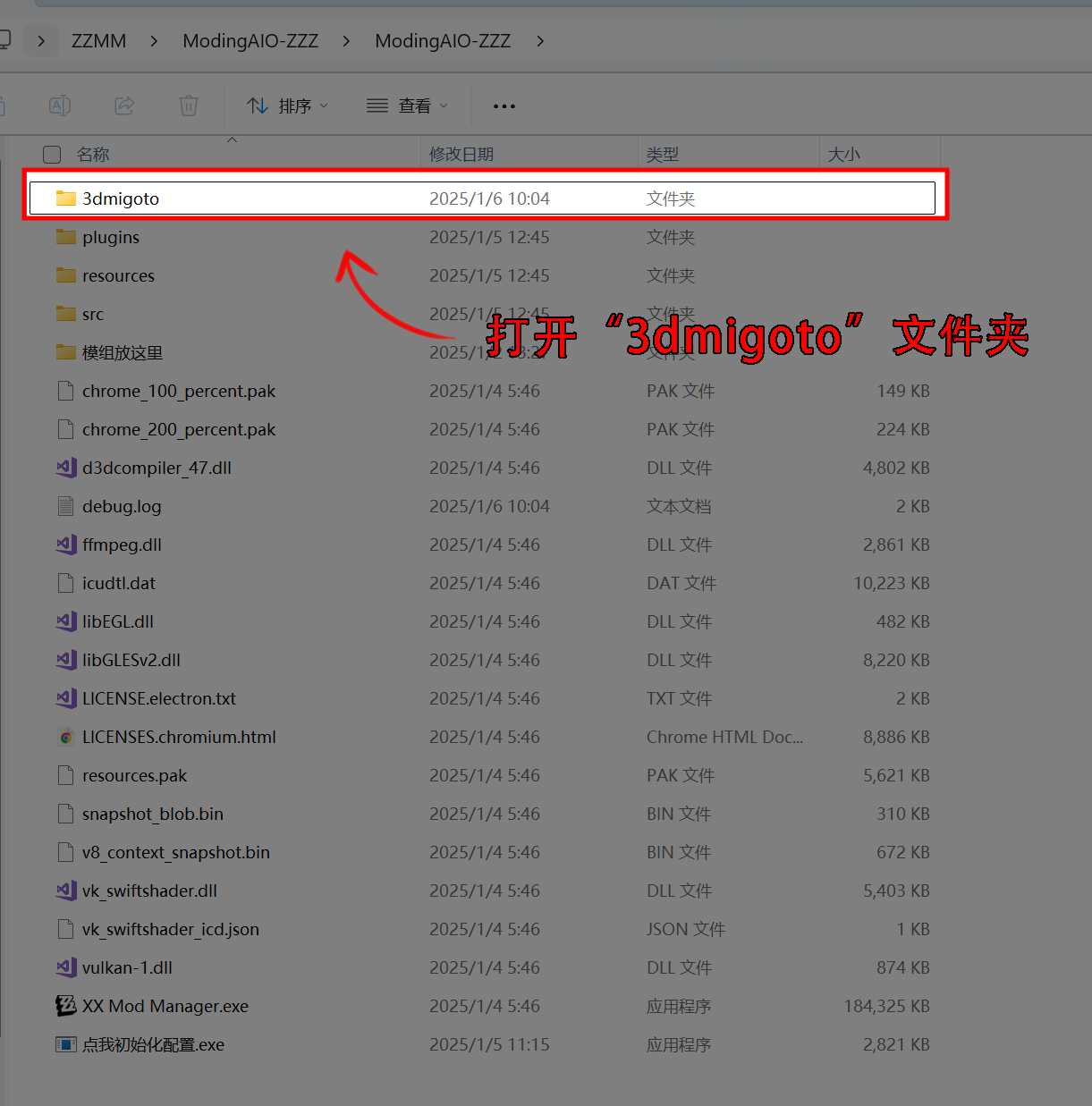Expand the 查看 view options chevron
This screenshot has width=1092, height=1106.
pos(444,105)
